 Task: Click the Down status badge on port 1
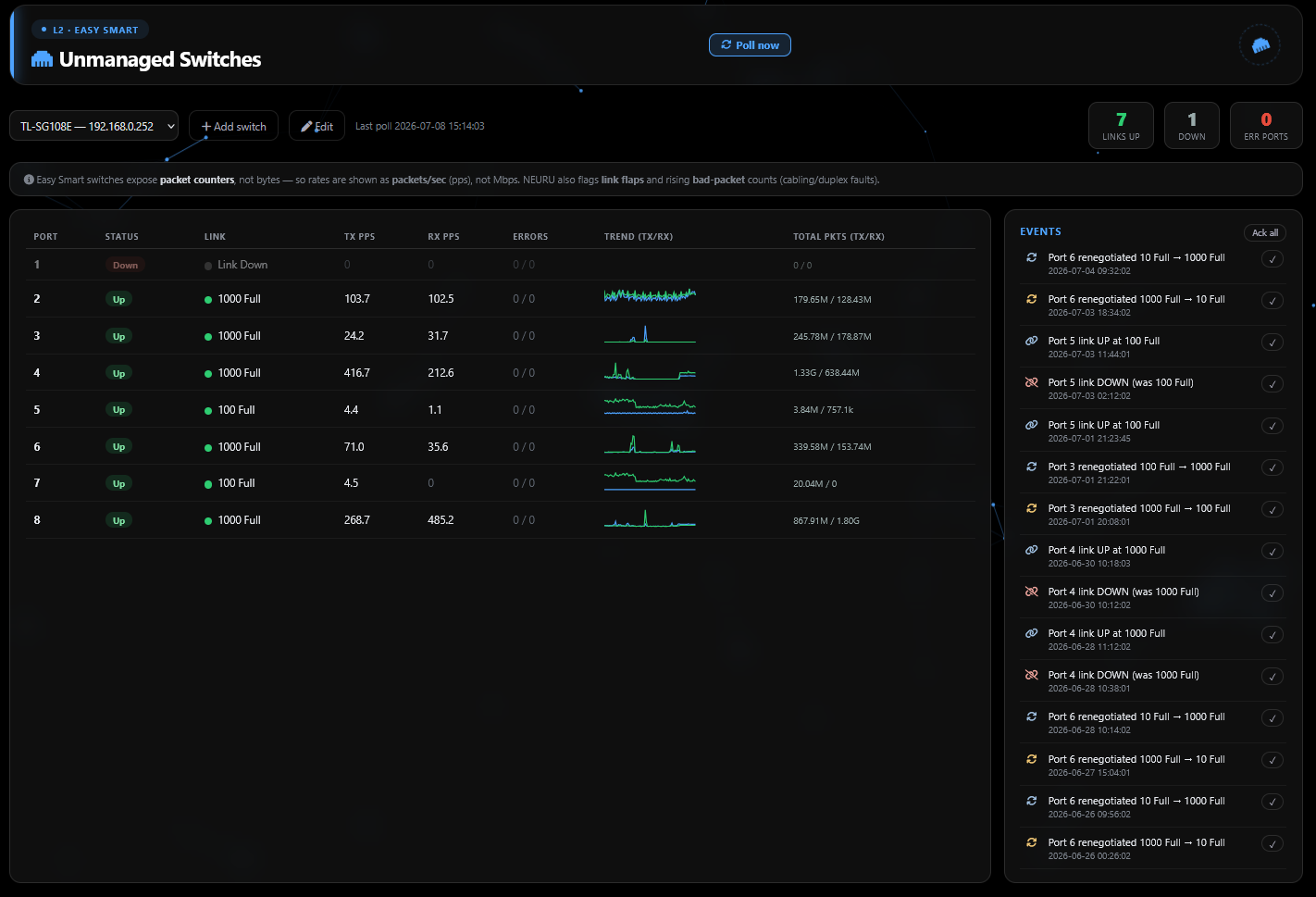[x=125, y=266]
